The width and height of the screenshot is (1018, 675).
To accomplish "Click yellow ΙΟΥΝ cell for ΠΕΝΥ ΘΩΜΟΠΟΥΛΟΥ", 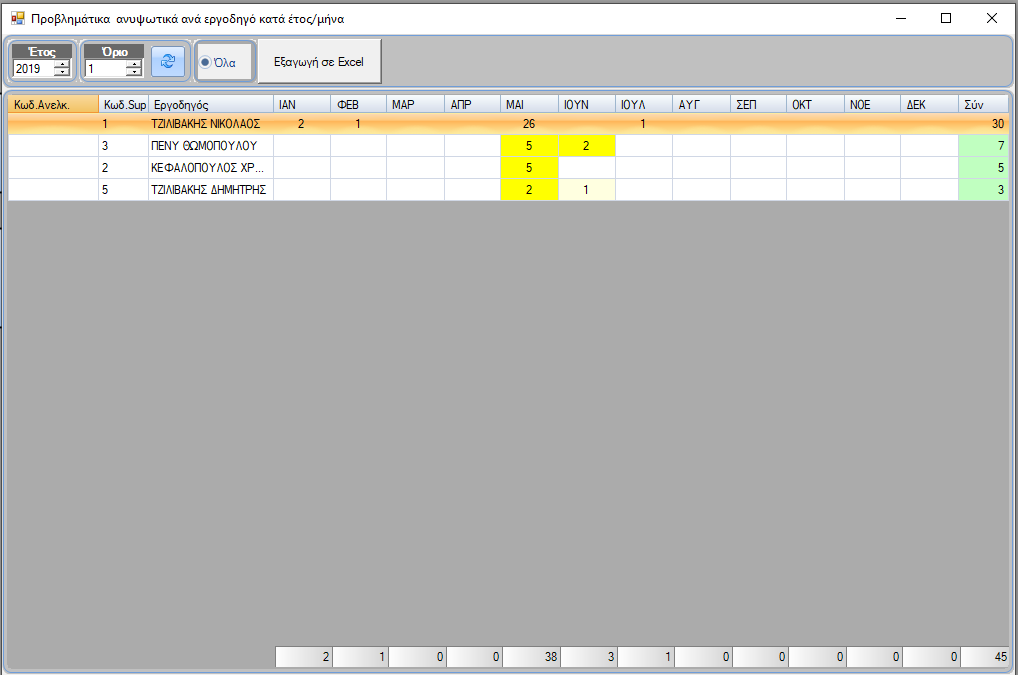I will click(587, 146).
